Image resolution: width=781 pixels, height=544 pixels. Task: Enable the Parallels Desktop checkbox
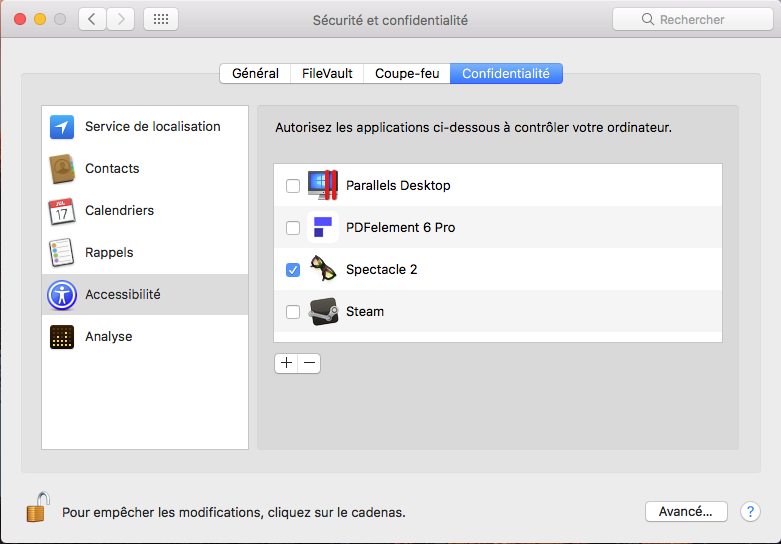(293, 186)
